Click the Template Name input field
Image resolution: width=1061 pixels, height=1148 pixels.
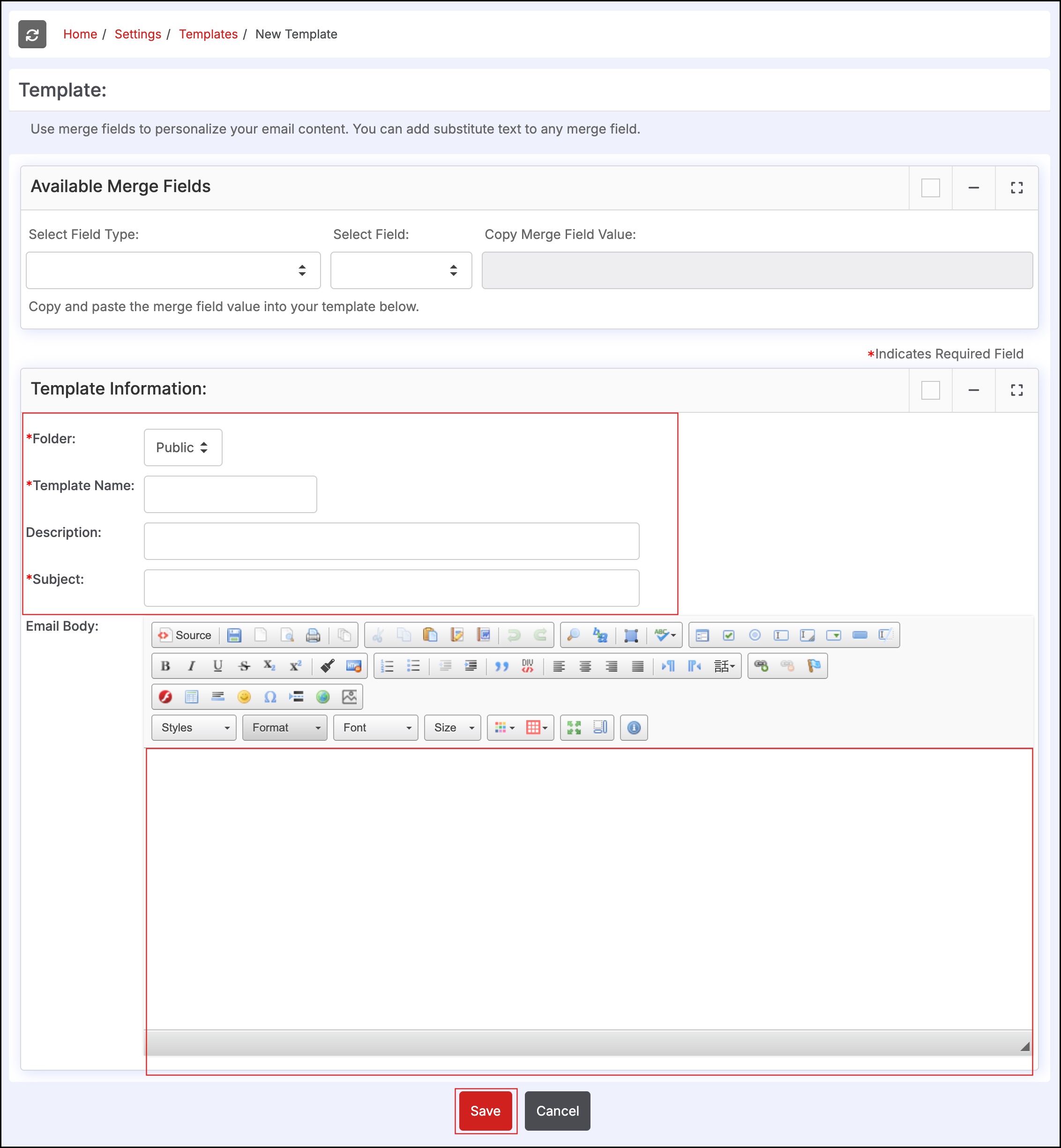230,494
